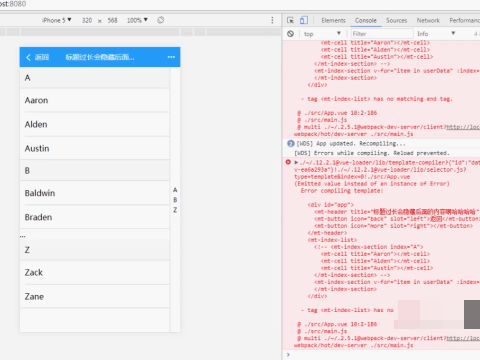Expand the vue-loader error message triangle
The image size is (480, 360).
tap(296, 162)
